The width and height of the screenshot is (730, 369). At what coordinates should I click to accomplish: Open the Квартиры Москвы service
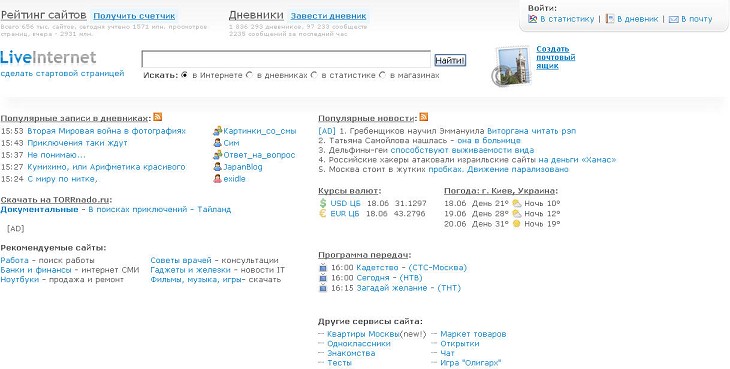pos(363,334)
